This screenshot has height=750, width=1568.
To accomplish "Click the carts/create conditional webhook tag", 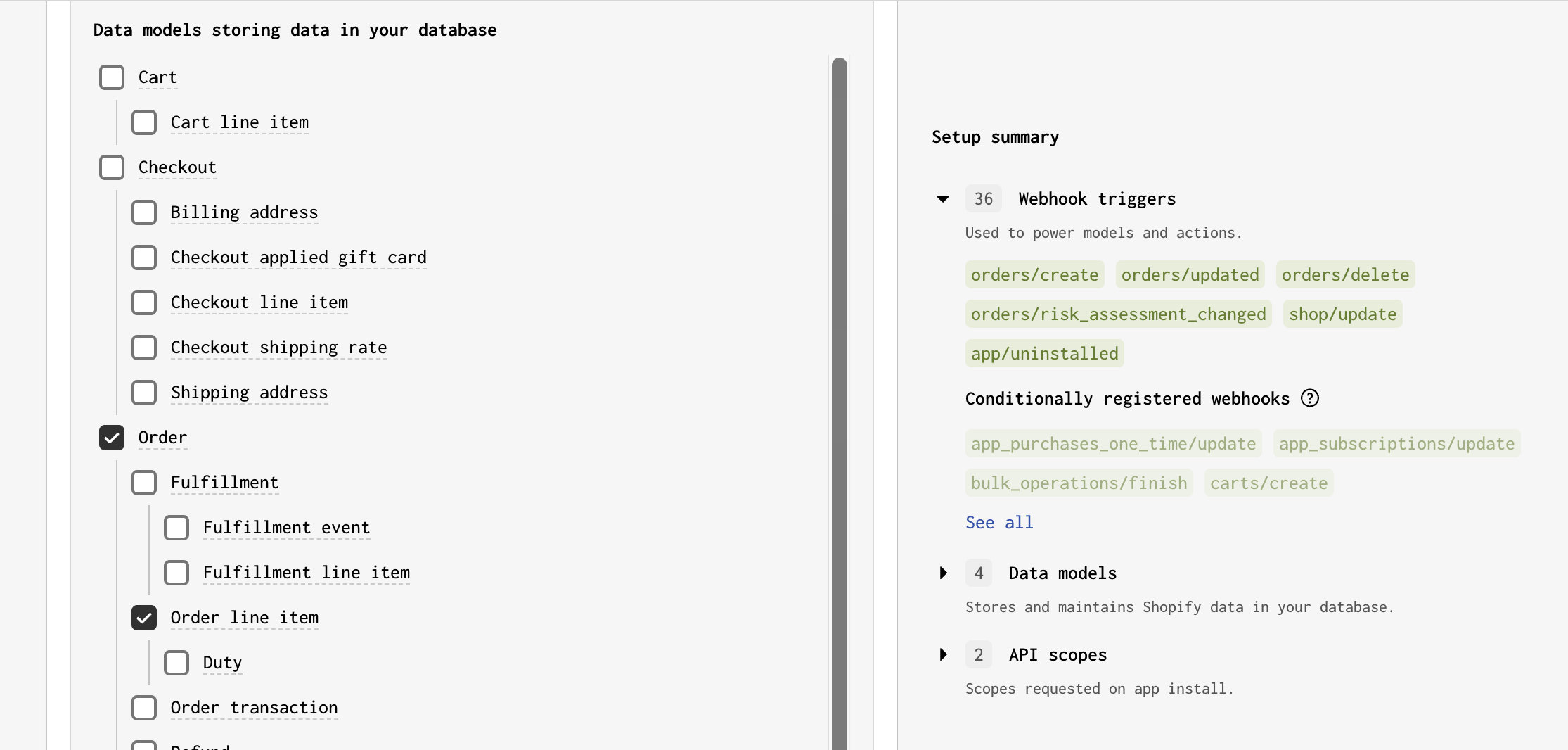I will coord(1268,483).
